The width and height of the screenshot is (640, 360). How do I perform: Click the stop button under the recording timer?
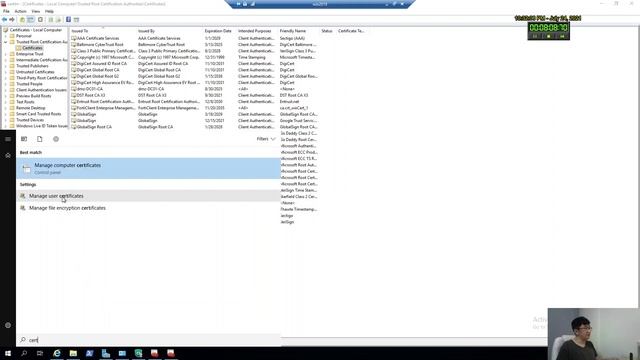(x=549, y=36)
